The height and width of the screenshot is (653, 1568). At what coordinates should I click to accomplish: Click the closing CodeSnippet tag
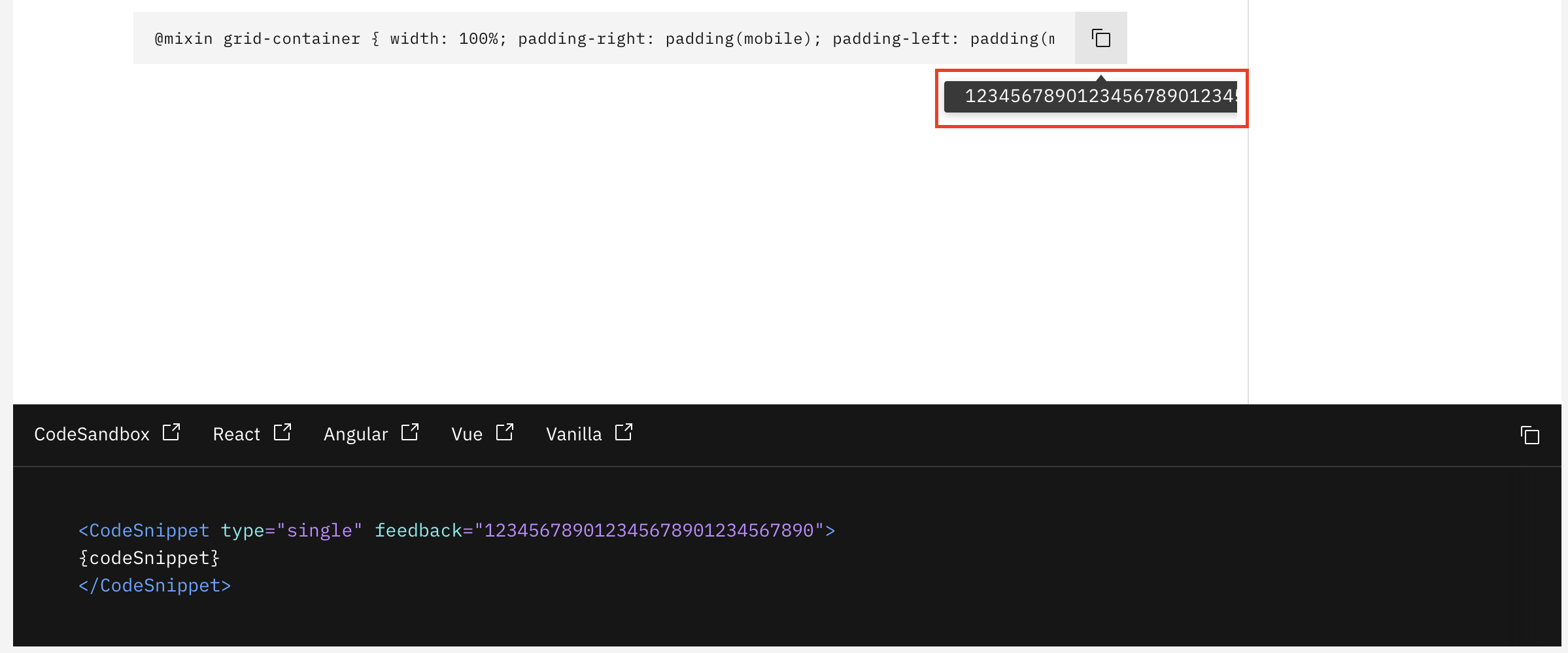(x=154, y=584)
